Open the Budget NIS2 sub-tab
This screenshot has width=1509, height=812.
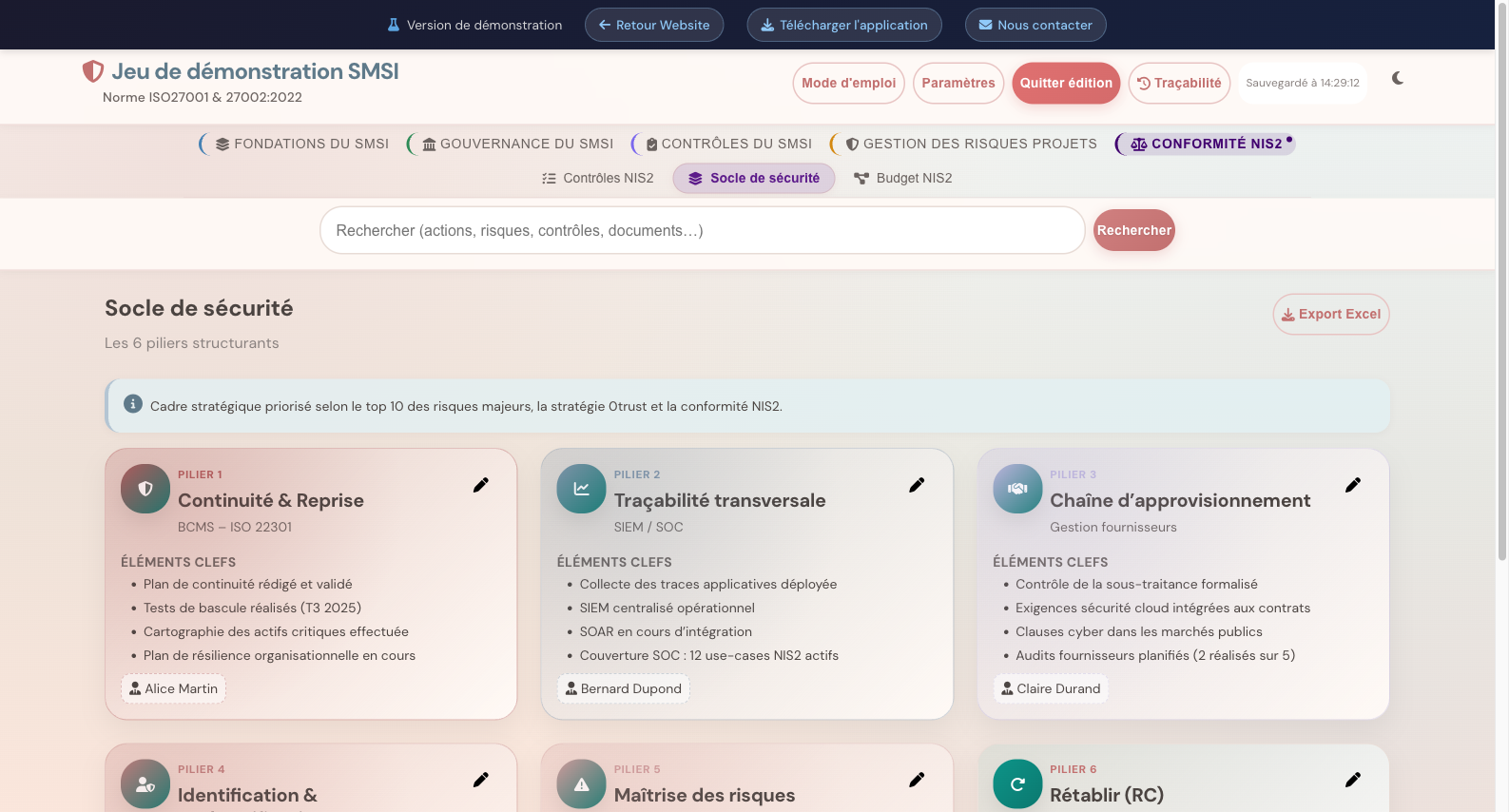903,179
